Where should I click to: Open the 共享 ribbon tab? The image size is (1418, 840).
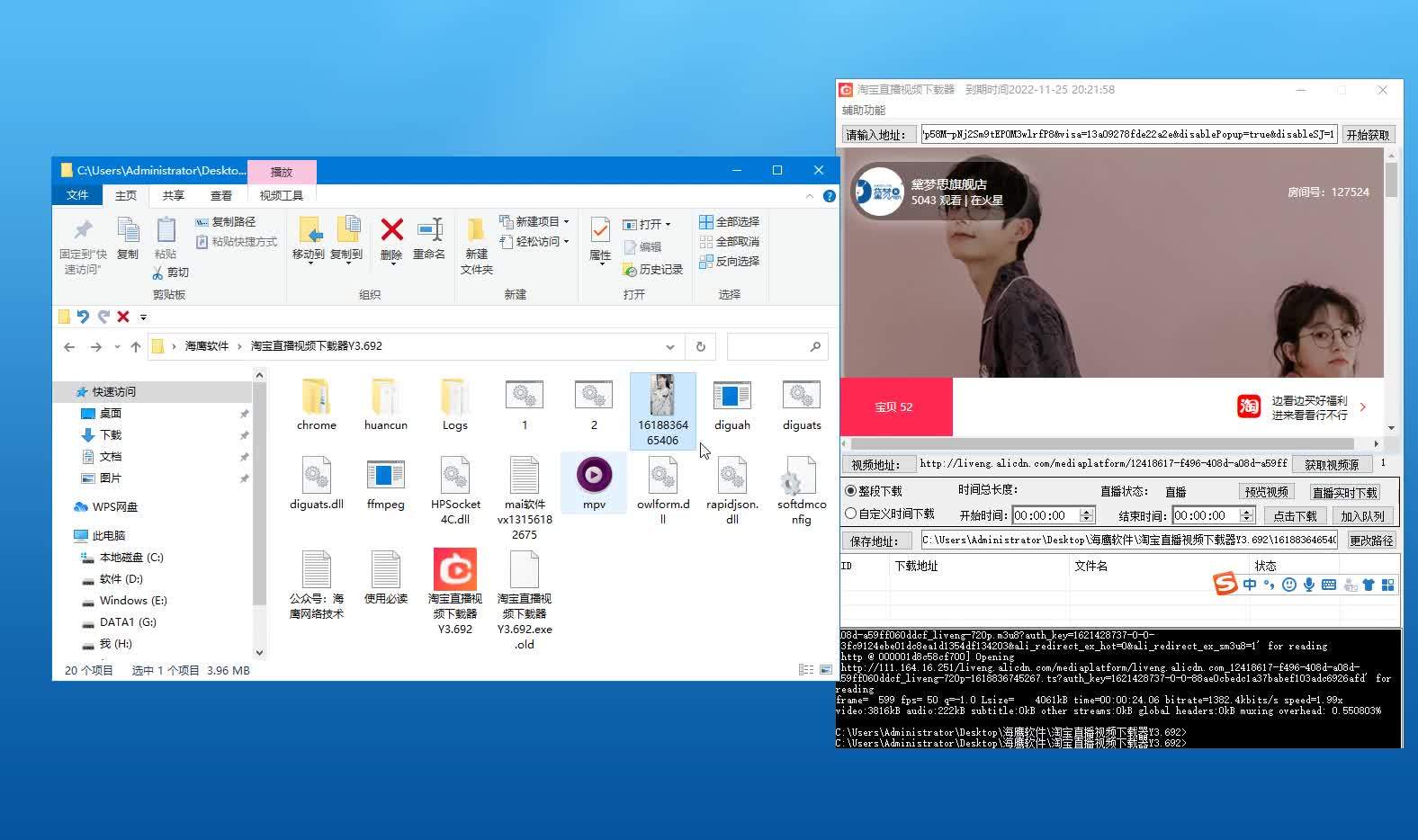point(174,195)
